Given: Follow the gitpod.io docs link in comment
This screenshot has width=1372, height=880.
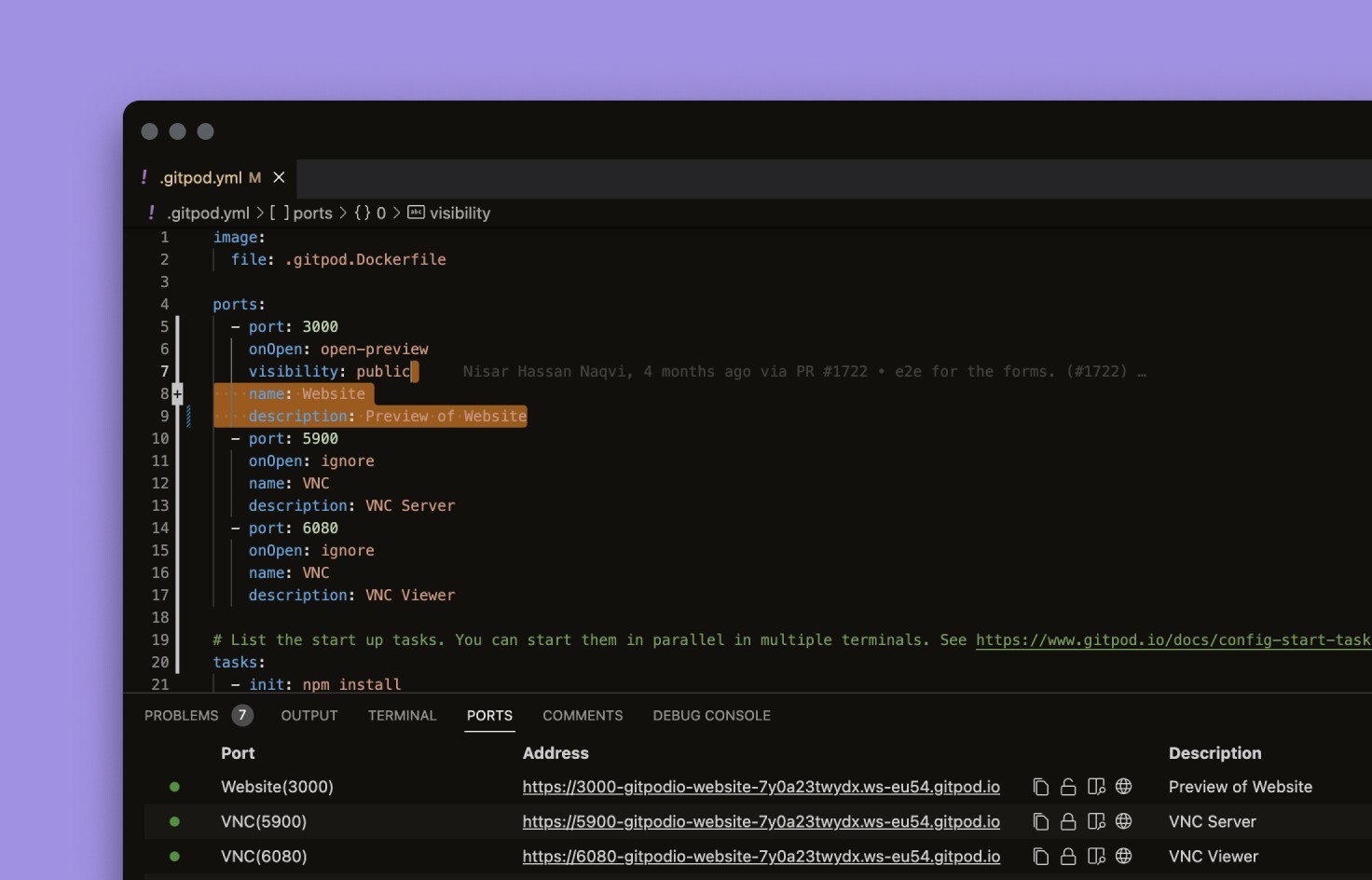Looking at the screenshot, I should (x=1172, y=639).
